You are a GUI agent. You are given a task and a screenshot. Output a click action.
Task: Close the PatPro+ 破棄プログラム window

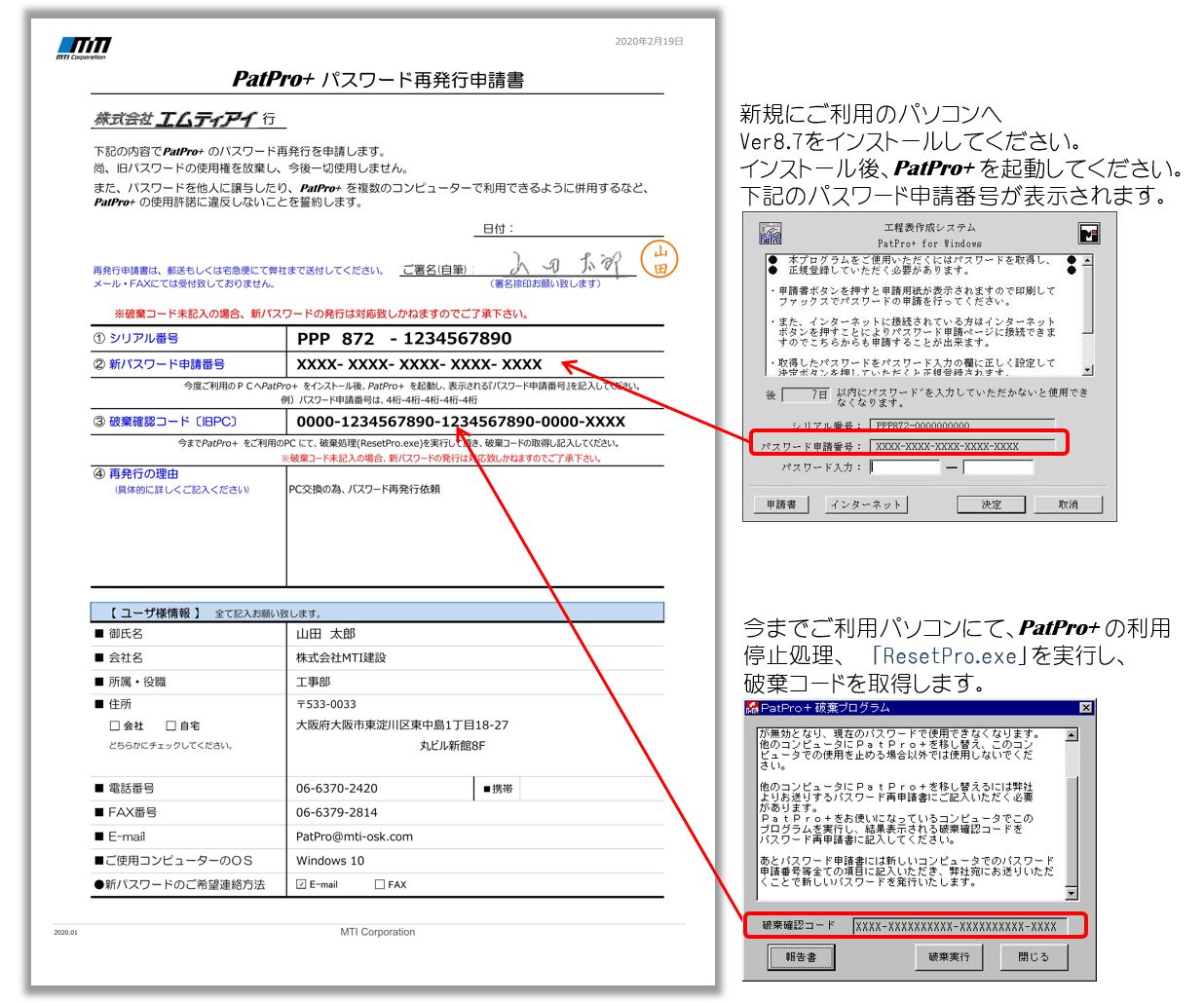click(x=1086, y=708)
